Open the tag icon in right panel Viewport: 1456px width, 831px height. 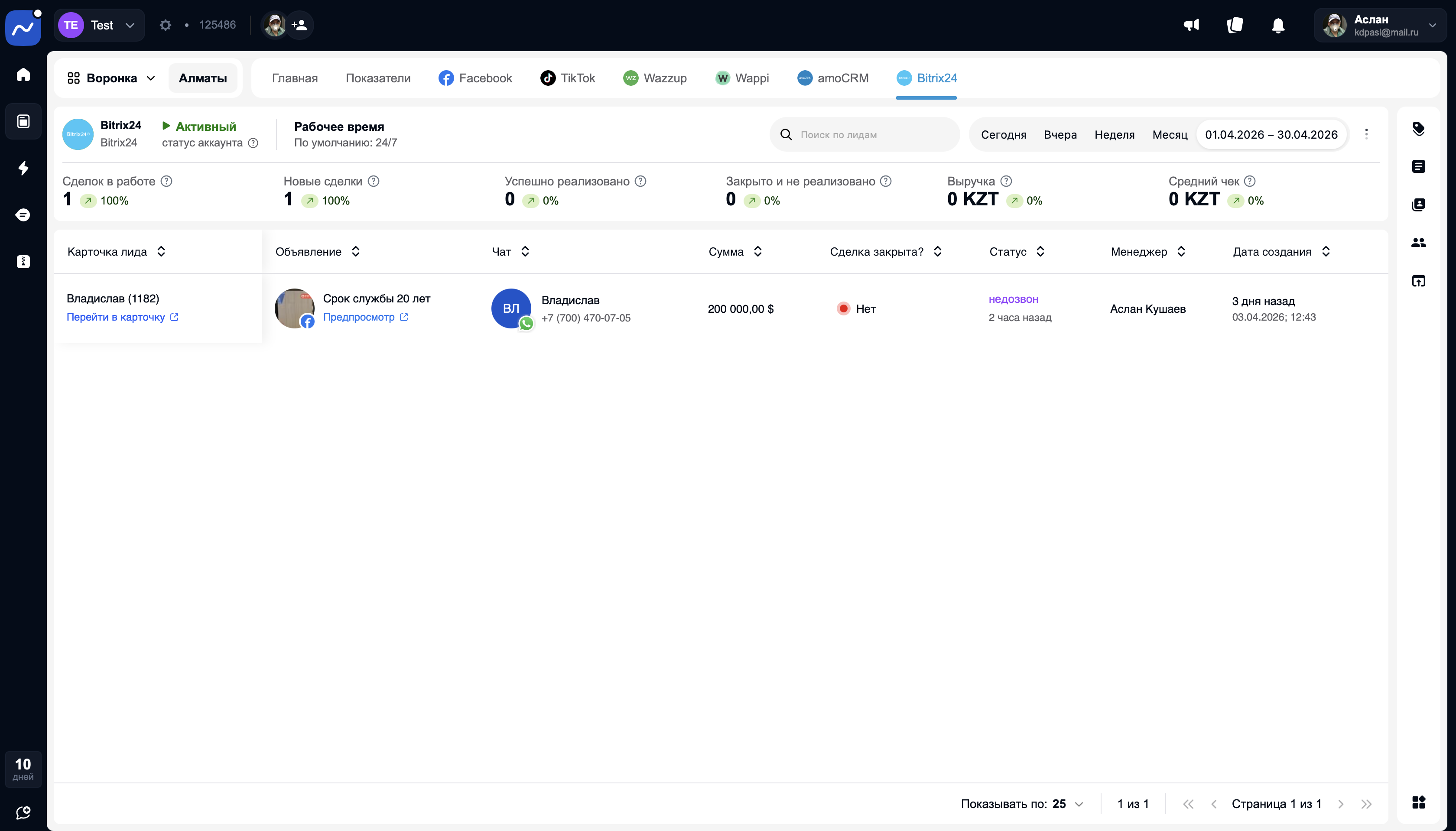coord(1418,128)
